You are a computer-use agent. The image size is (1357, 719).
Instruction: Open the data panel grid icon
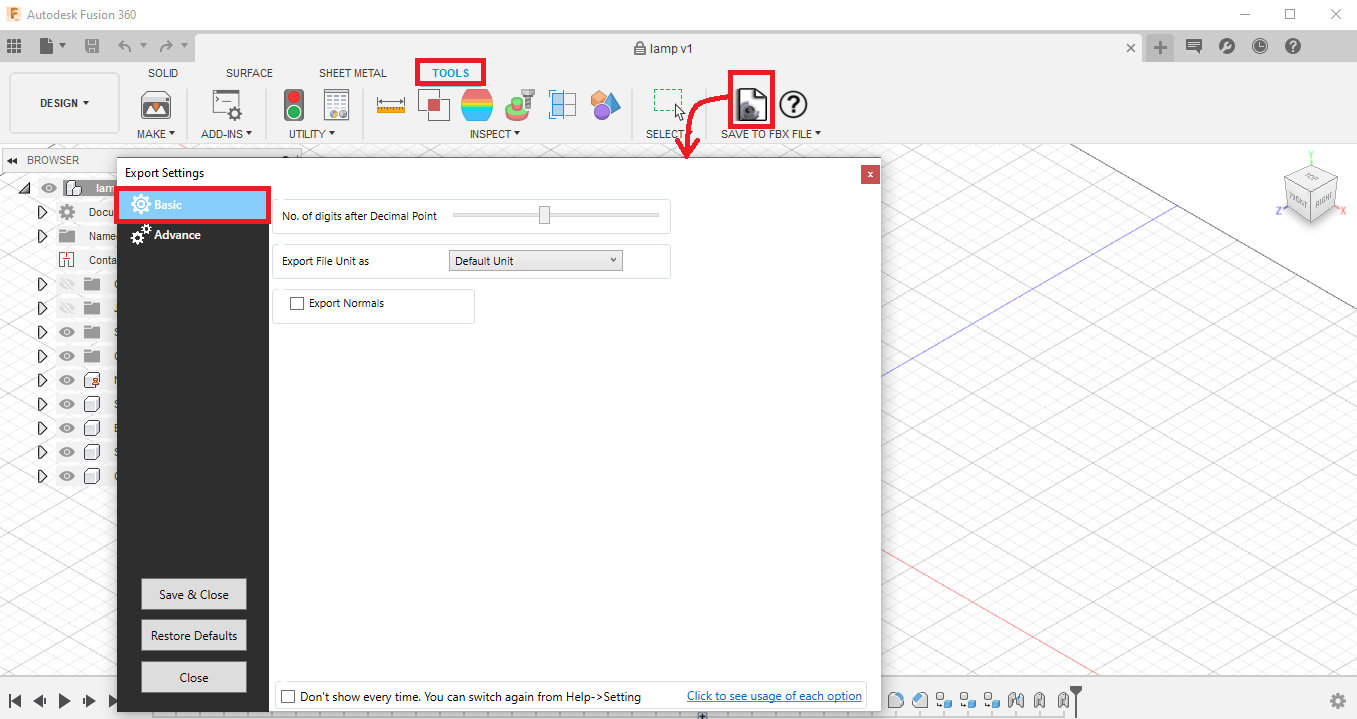(x=14, y=46)
